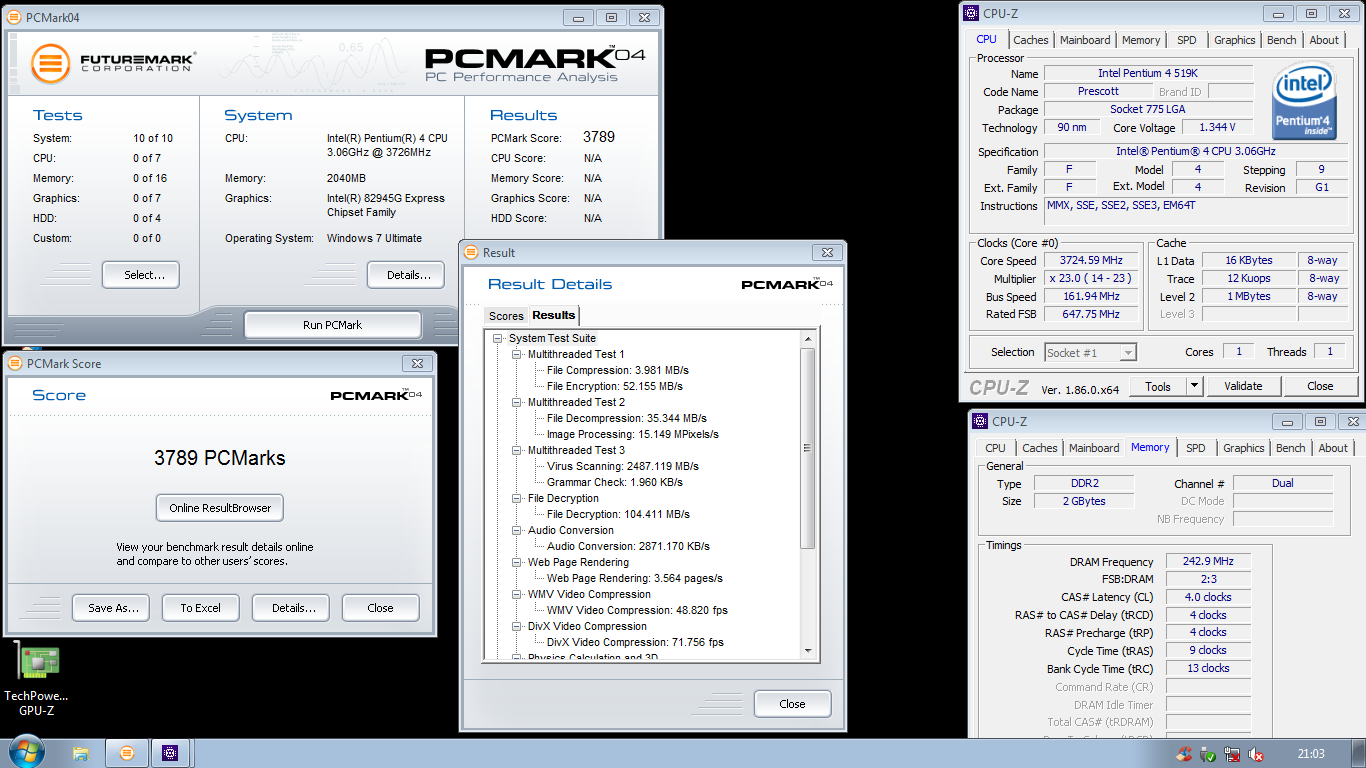Collapse Multithreaded Test 3 branch
The height and width of the screenshot is (768, 1366).
(x=517, y=450)
